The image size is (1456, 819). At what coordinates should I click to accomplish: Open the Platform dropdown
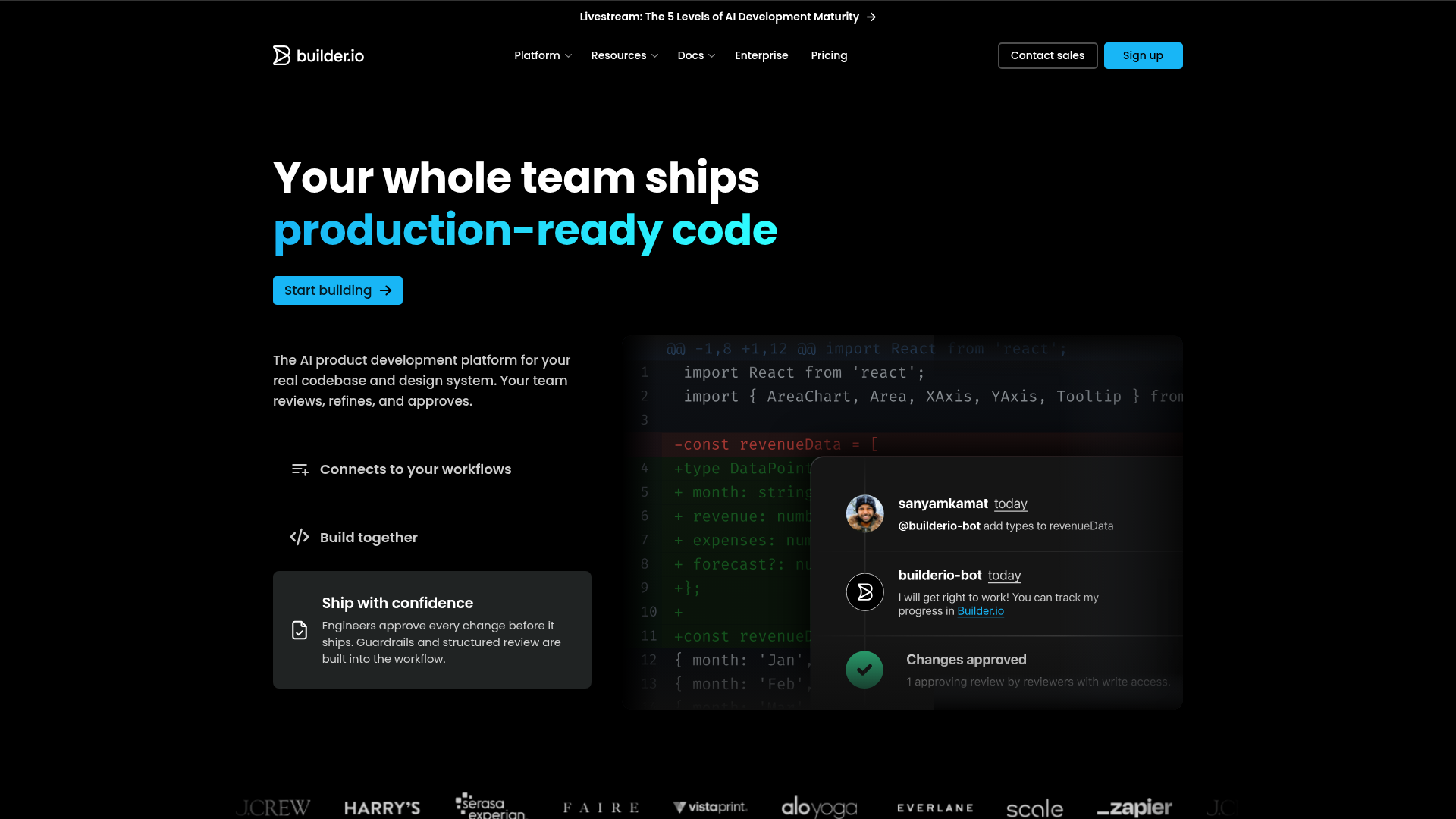coord(543,55)
